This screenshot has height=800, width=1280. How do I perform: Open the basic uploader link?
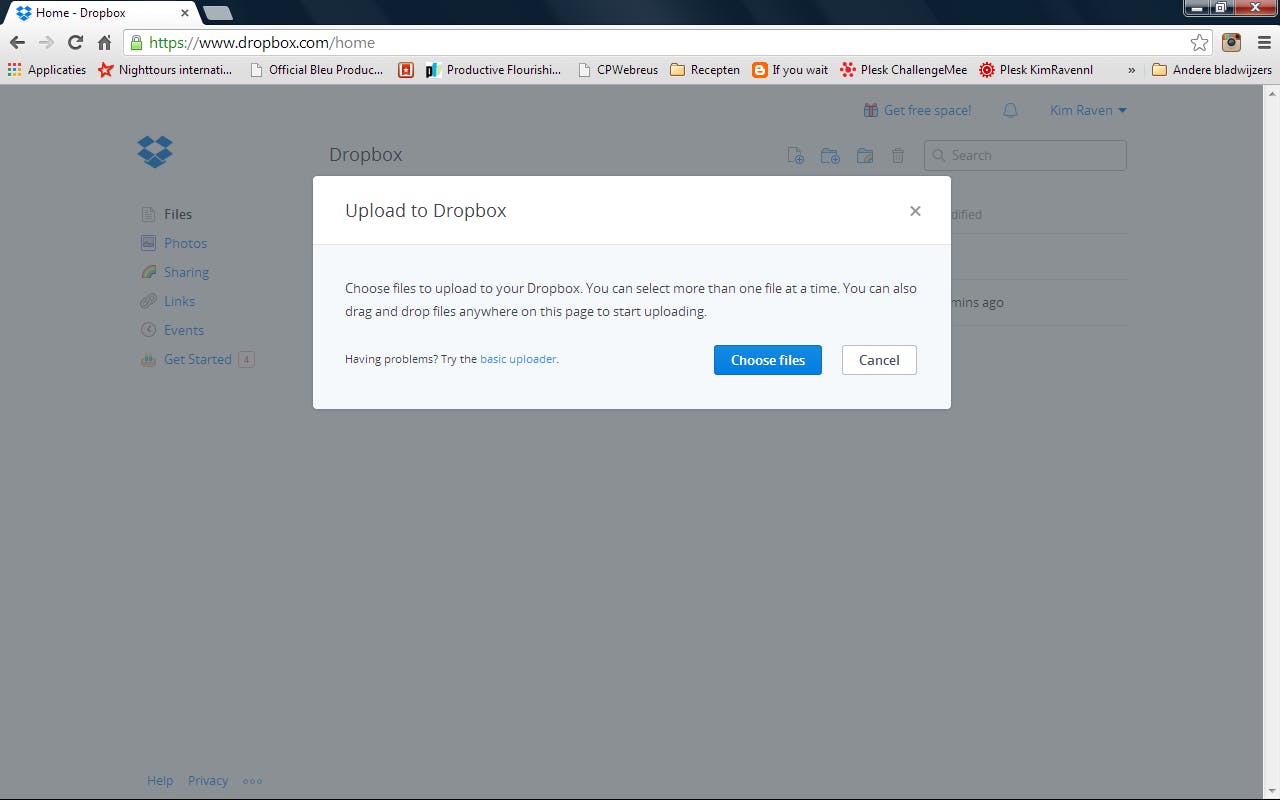pyautogui.click(x=518, y=359)
